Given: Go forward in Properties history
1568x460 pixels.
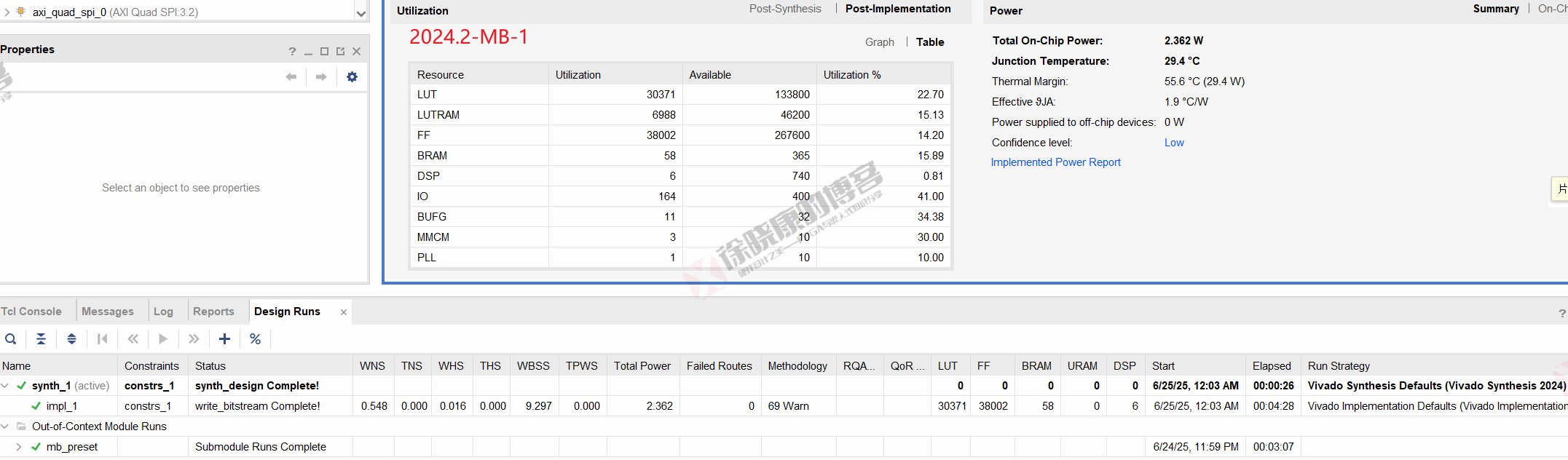Looking at the screenshot, I should (x=321, y=76).
